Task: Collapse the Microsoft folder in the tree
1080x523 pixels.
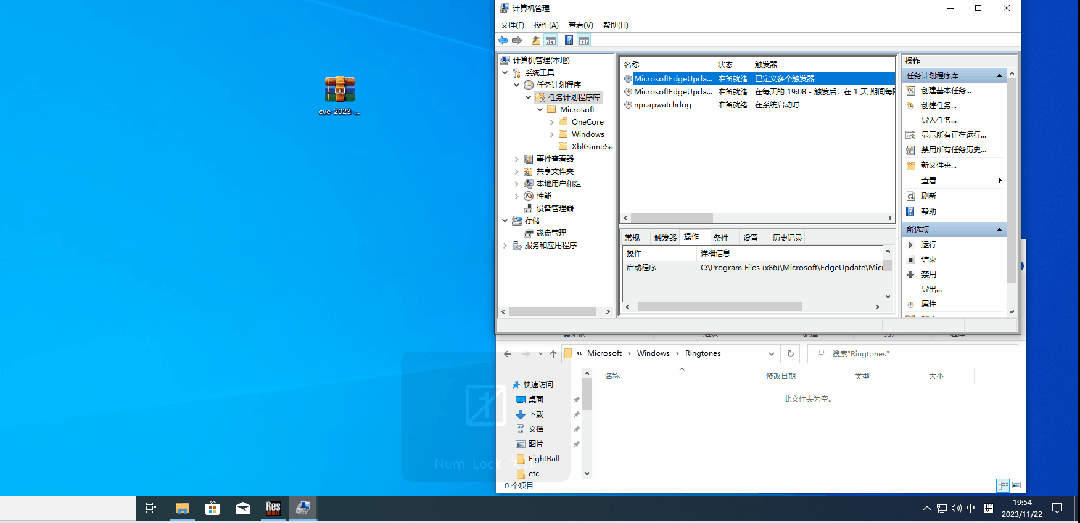Action: (540, 110)
